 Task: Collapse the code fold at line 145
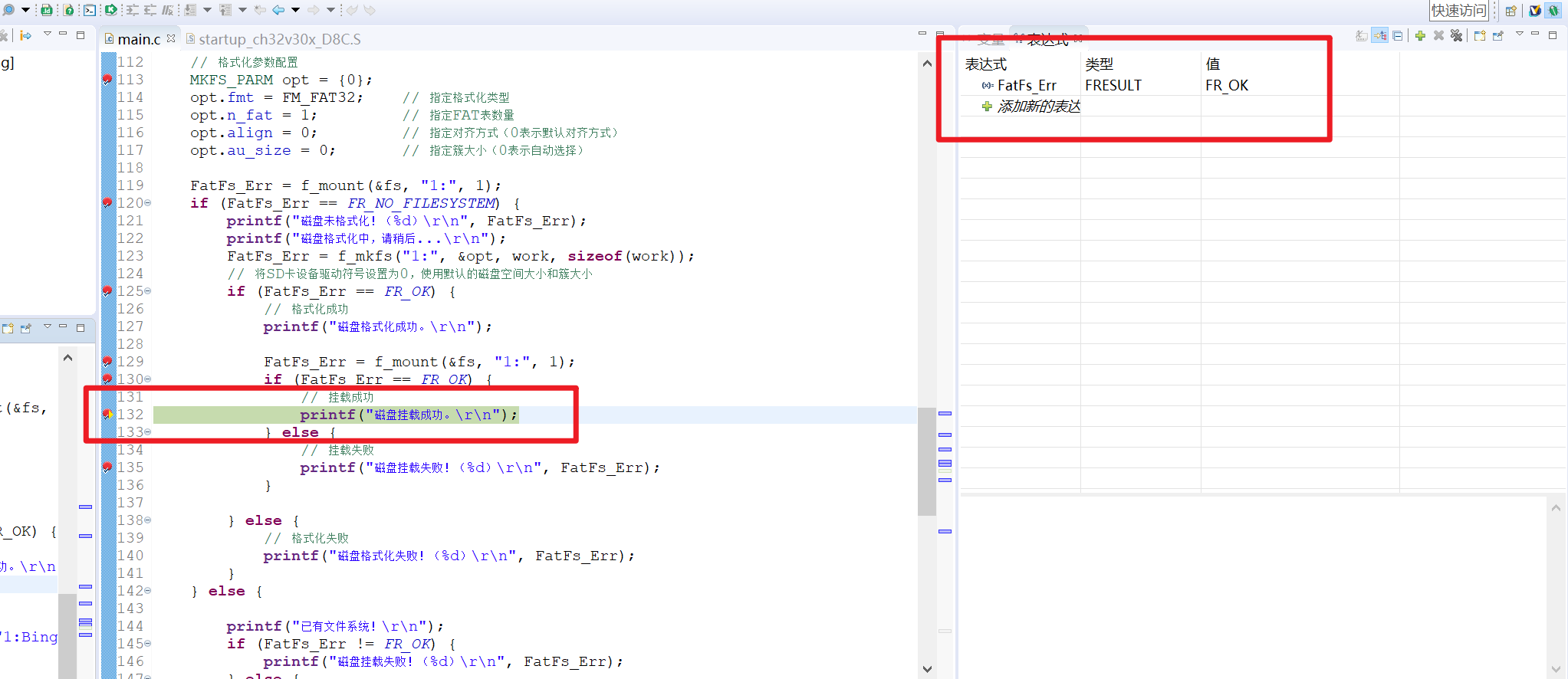tap(148, 643)
